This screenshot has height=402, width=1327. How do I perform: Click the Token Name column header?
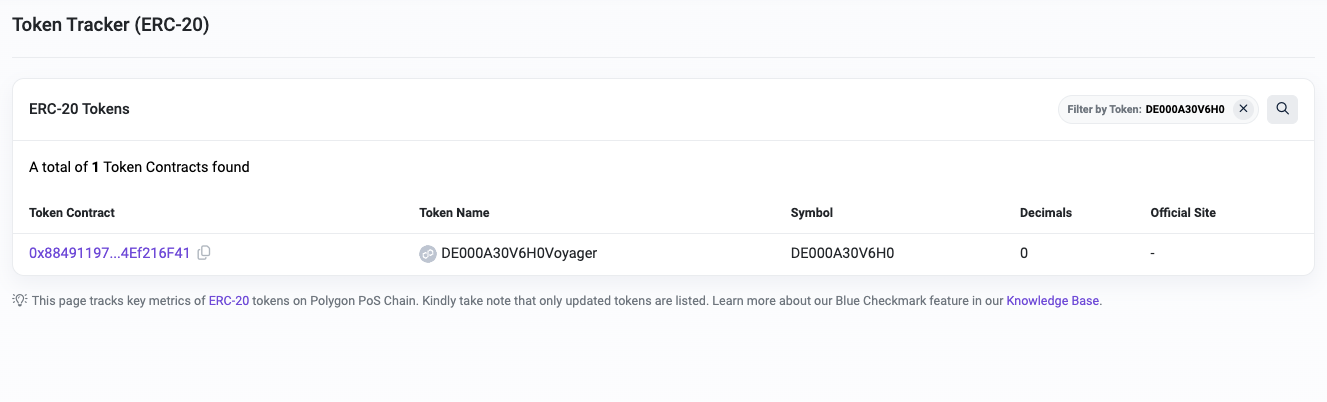pos(454,213)
